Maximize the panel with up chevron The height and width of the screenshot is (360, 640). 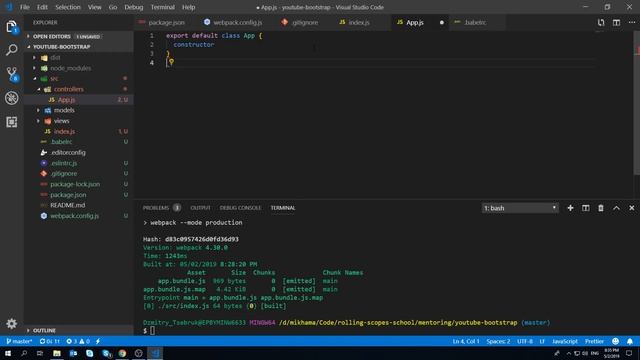tap(616, 208)
